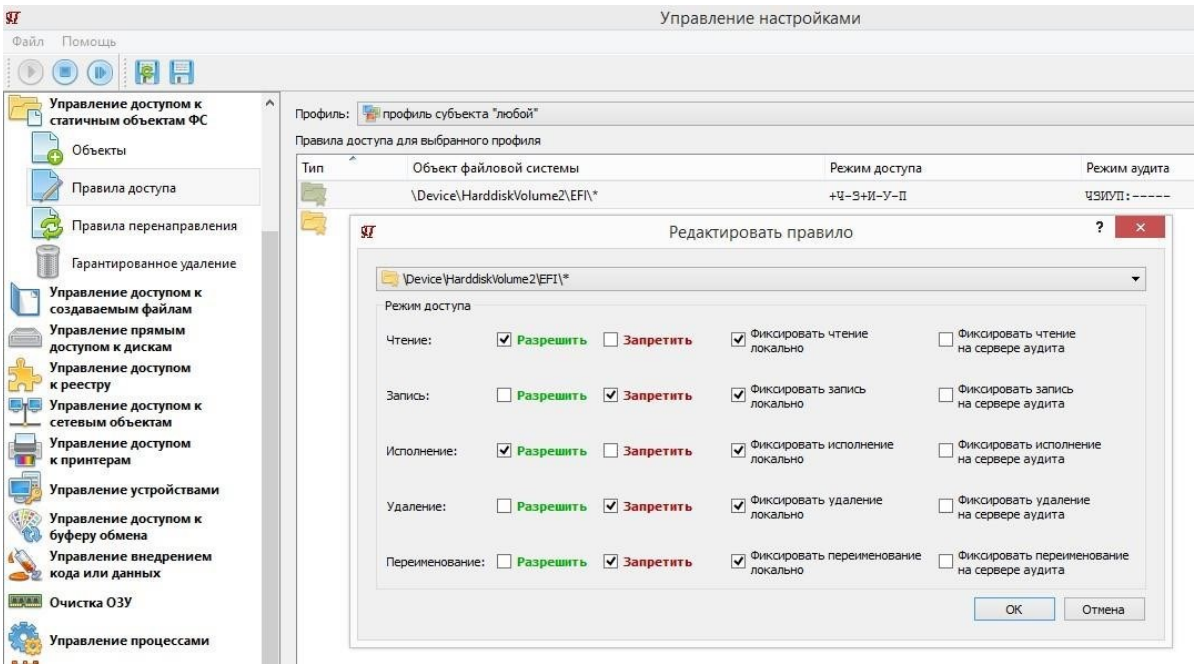Open "Управление доступом к принтерам" section
Viewport: 1197px width, 664px height.
(121, 451)
